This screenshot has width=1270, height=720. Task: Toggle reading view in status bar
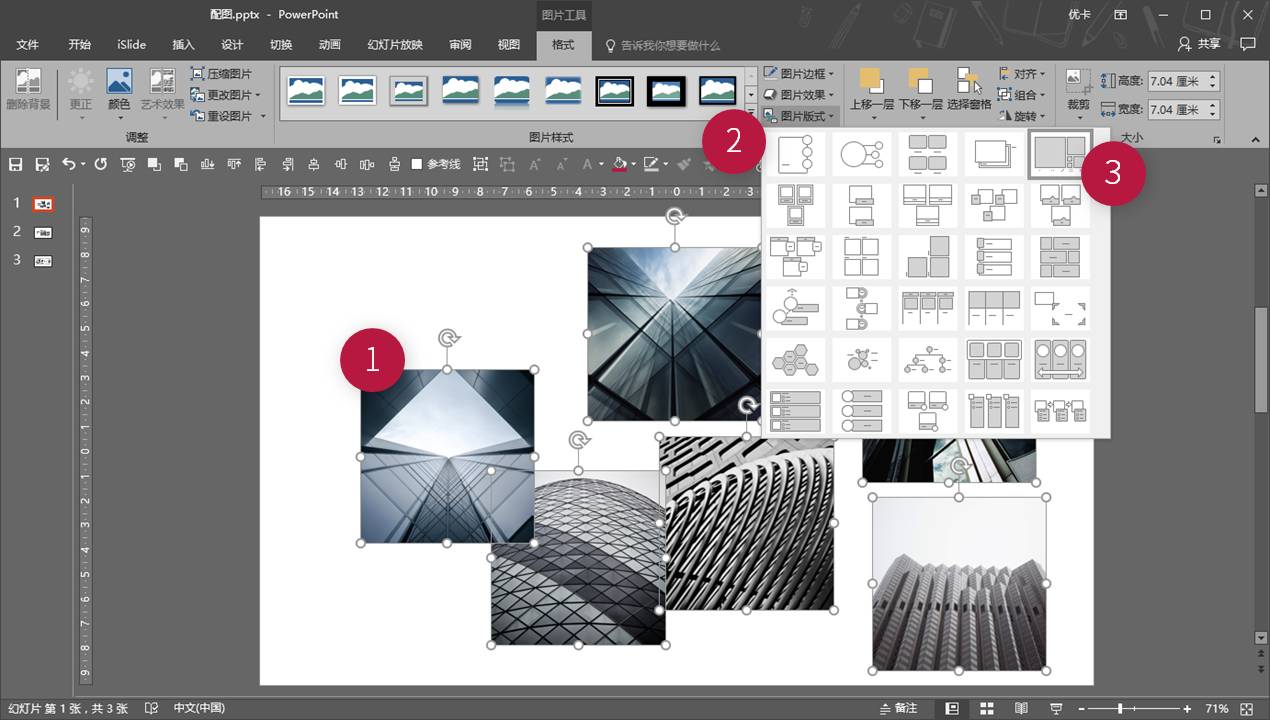point(1021,708)
